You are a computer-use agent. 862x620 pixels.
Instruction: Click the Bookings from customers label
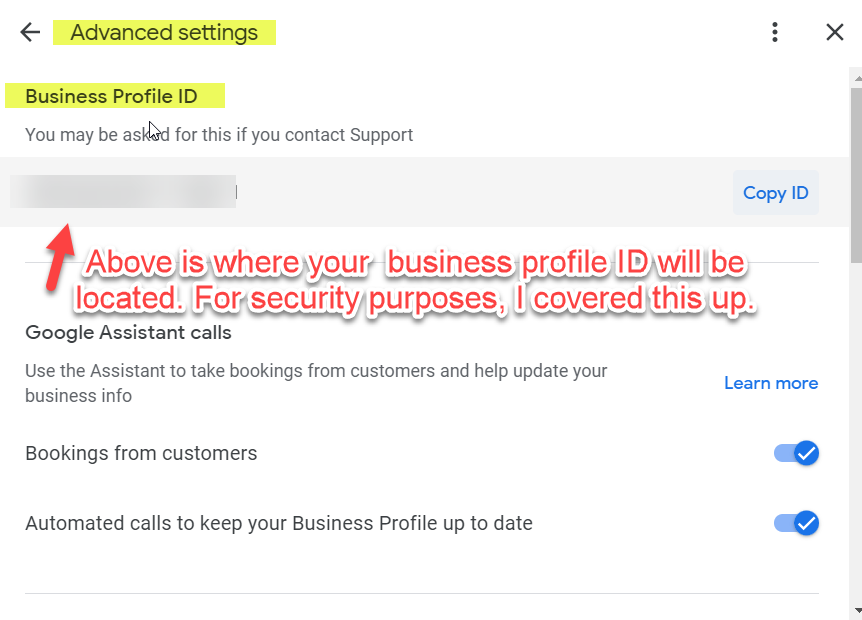click(x=141, y=453)
